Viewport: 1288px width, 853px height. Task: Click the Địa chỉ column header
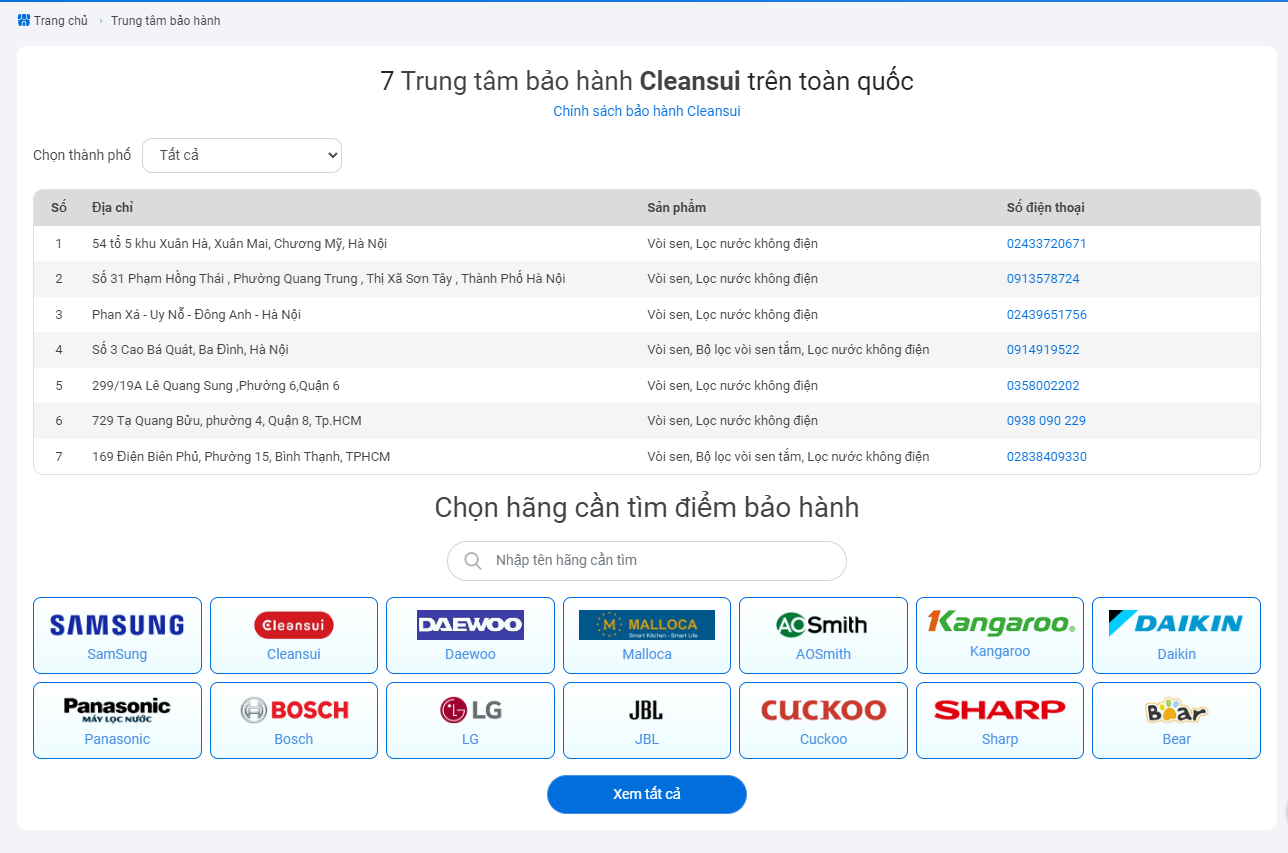112,208
